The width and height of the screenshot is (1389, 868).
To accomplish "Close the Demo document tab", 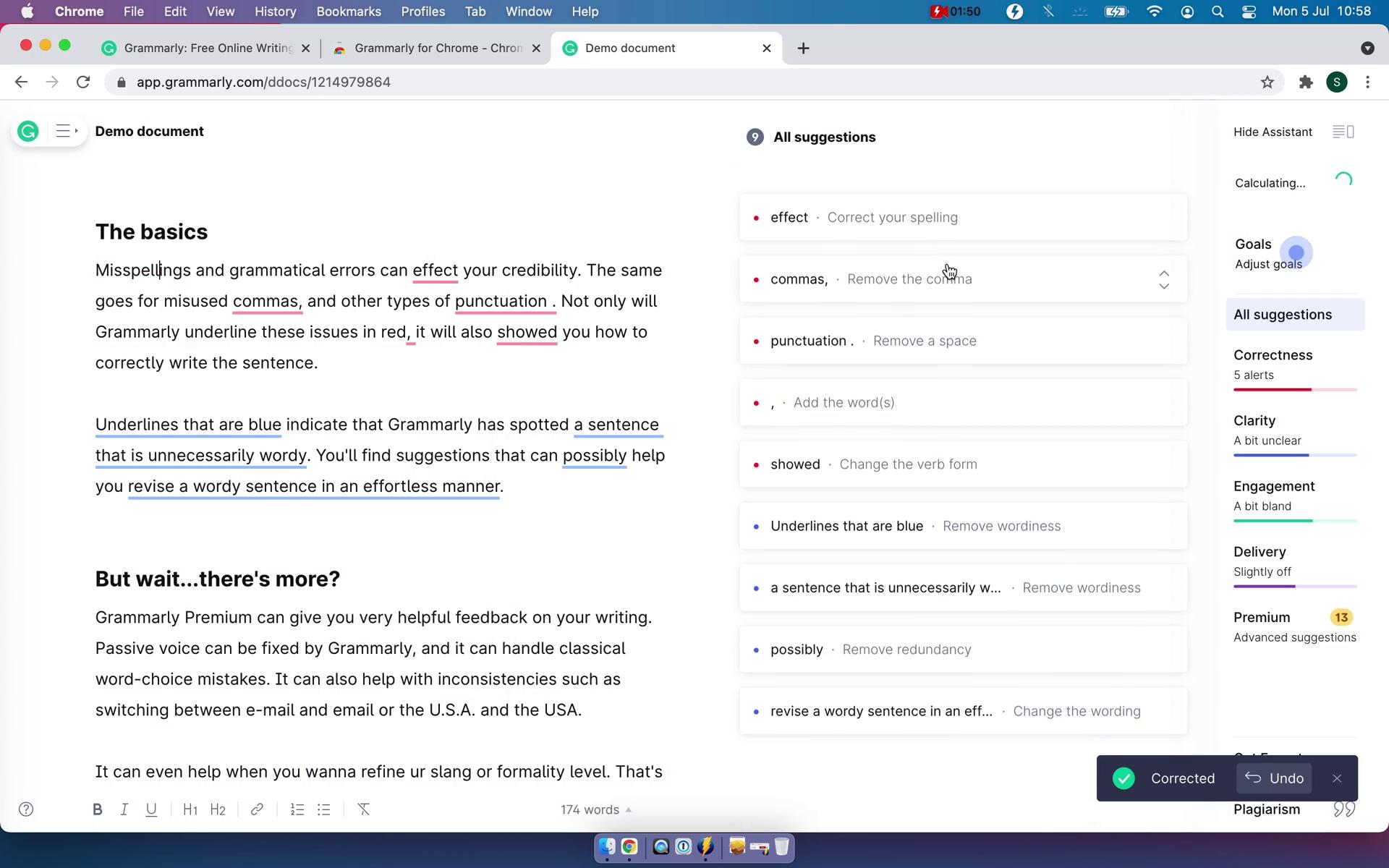I will tap(767, 48).
